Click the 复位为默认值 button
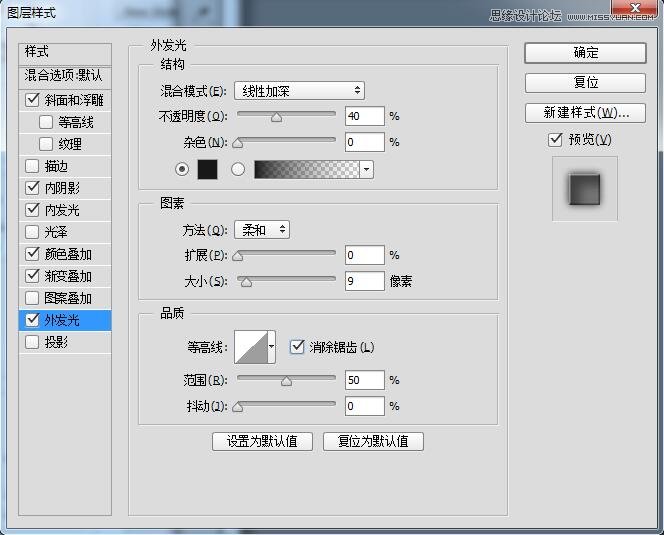Image resolution: width=664 pixels, height=535 pixels. click(x=373, y=441)
